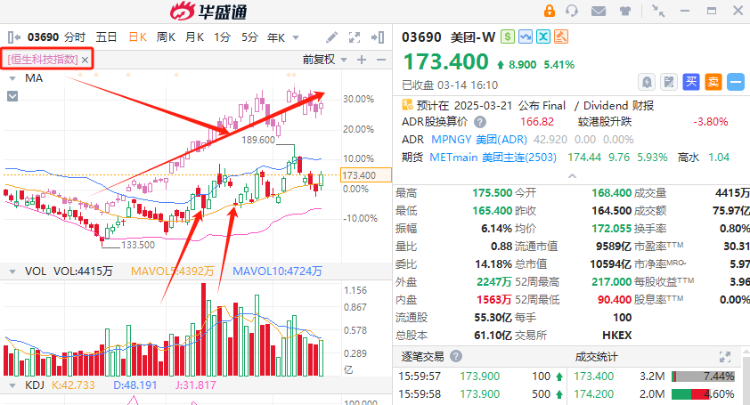The height and width of the screenshot is (405, 750).
Task: Click the blue trend line badge
Action: click(x=525, y=37)
